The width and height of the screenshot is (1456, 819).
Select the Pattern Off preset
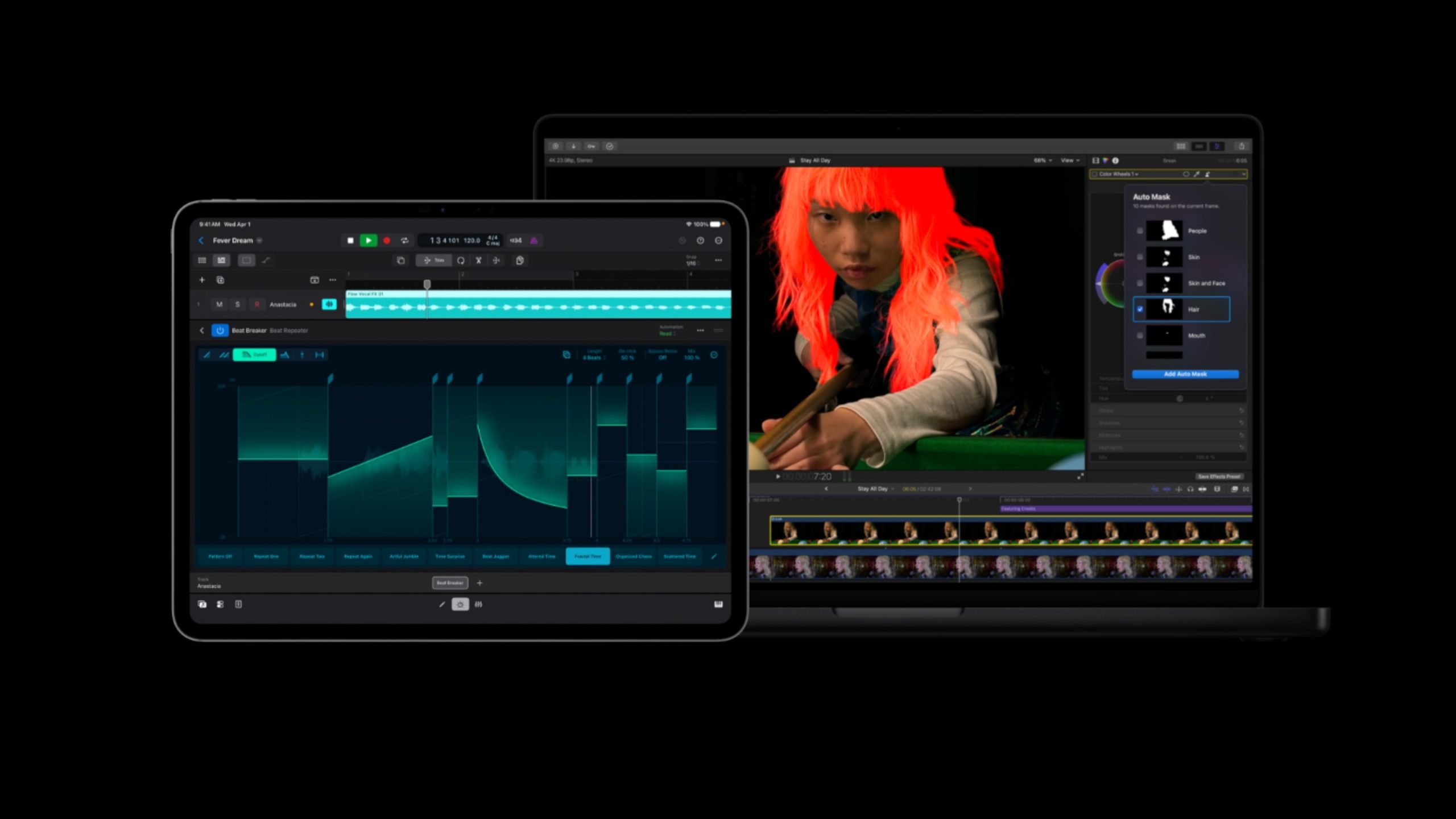click(x=220, y=556)
